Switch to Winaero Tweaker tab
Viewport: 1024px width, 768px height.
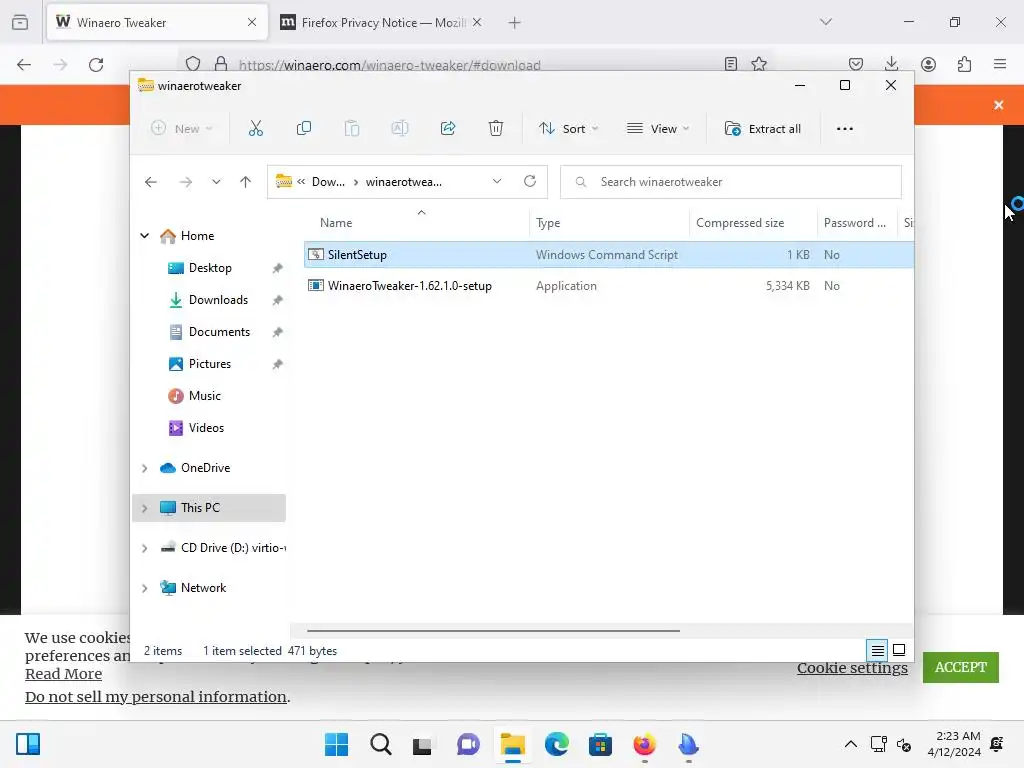click(x=157, y=23)
